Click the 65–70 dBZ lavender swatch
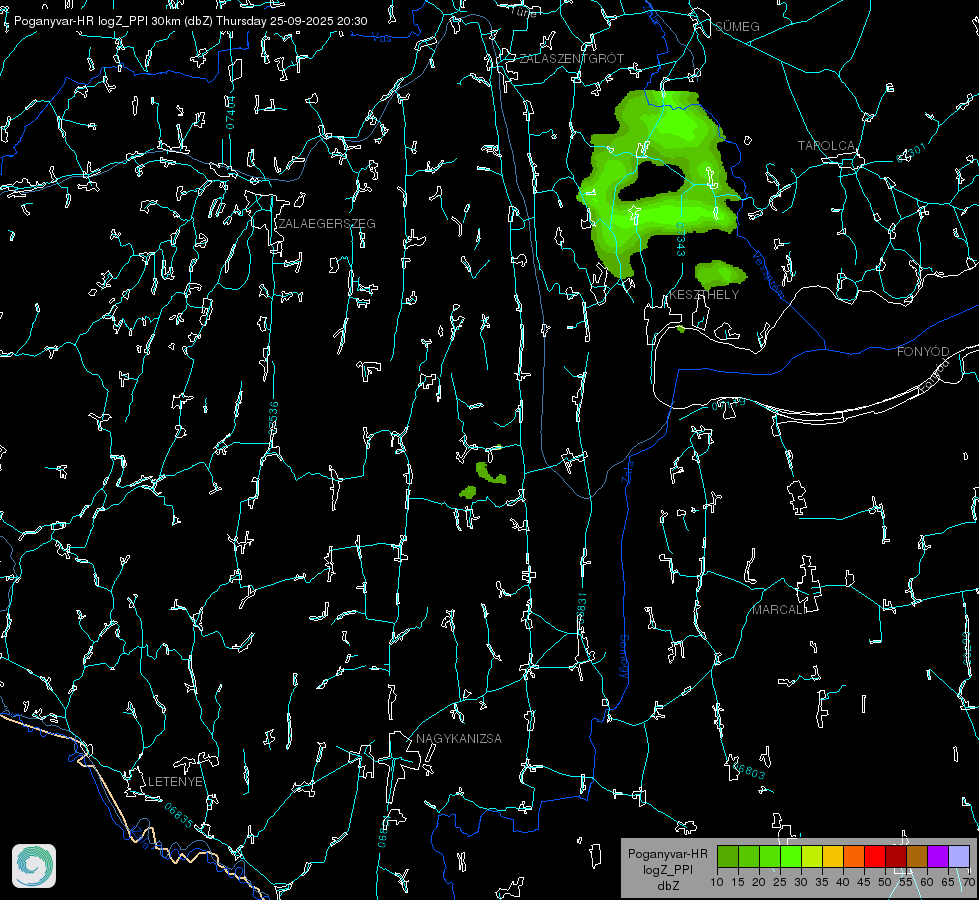 click(958, 856)
